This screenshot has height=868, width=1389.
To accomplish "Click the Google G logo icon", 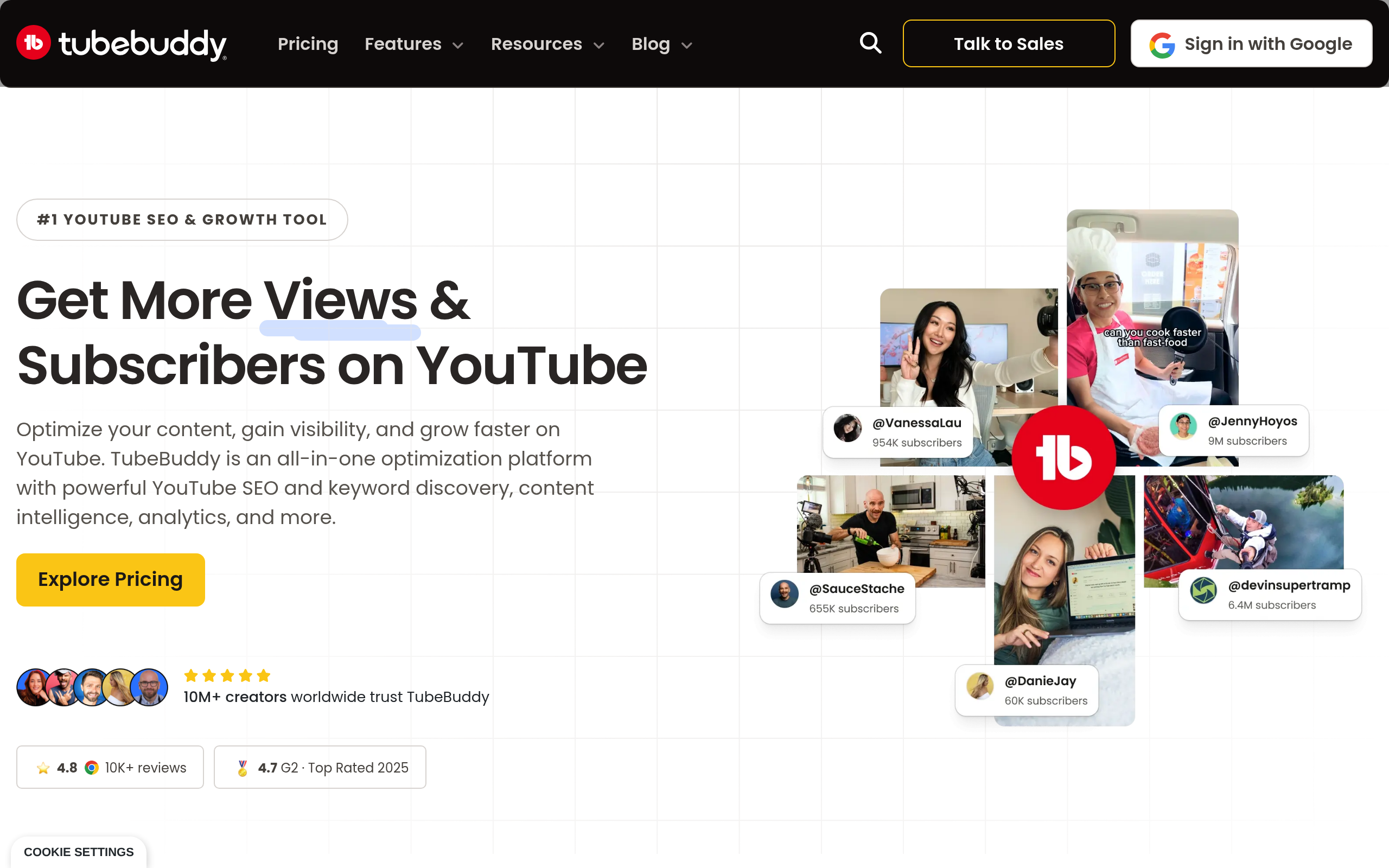I will click(1162, 45).
